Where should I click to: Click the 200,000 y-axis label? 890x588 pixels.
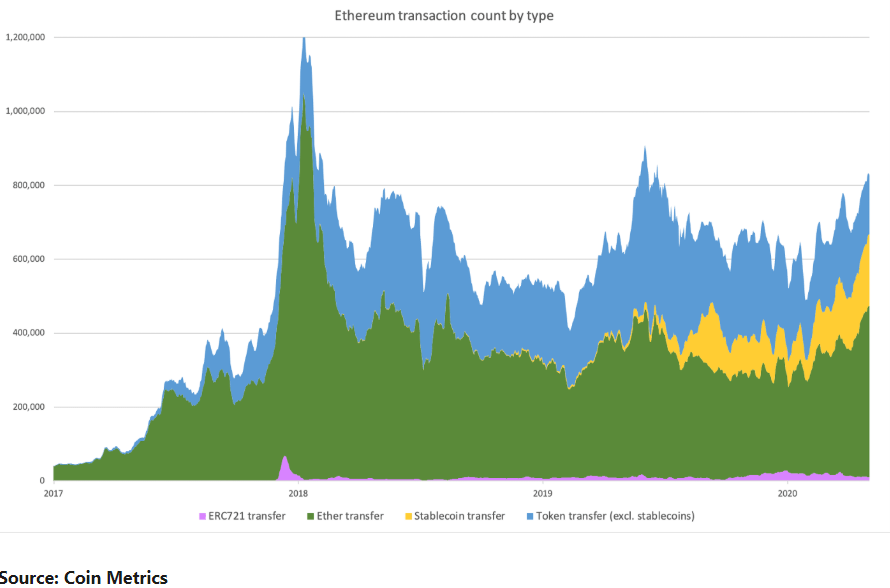[29, 407]
